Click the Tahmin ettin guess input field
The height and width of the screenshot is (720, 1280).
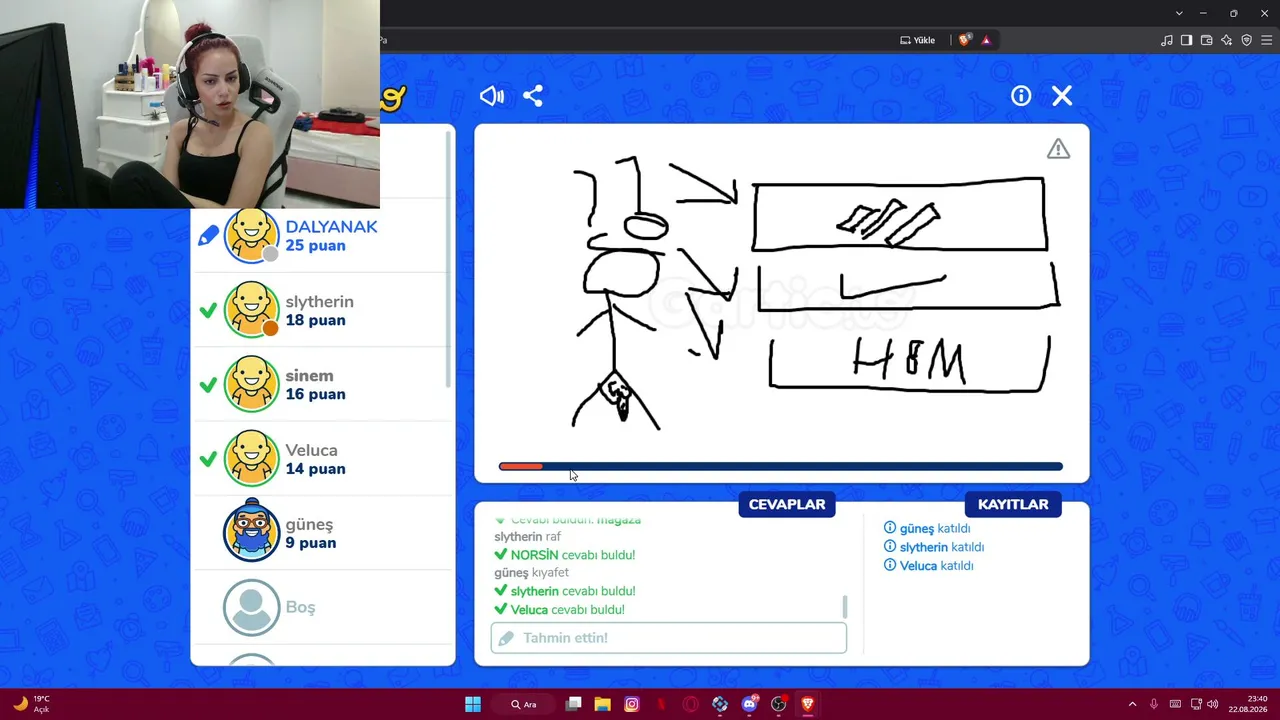[x=669, y=638]
